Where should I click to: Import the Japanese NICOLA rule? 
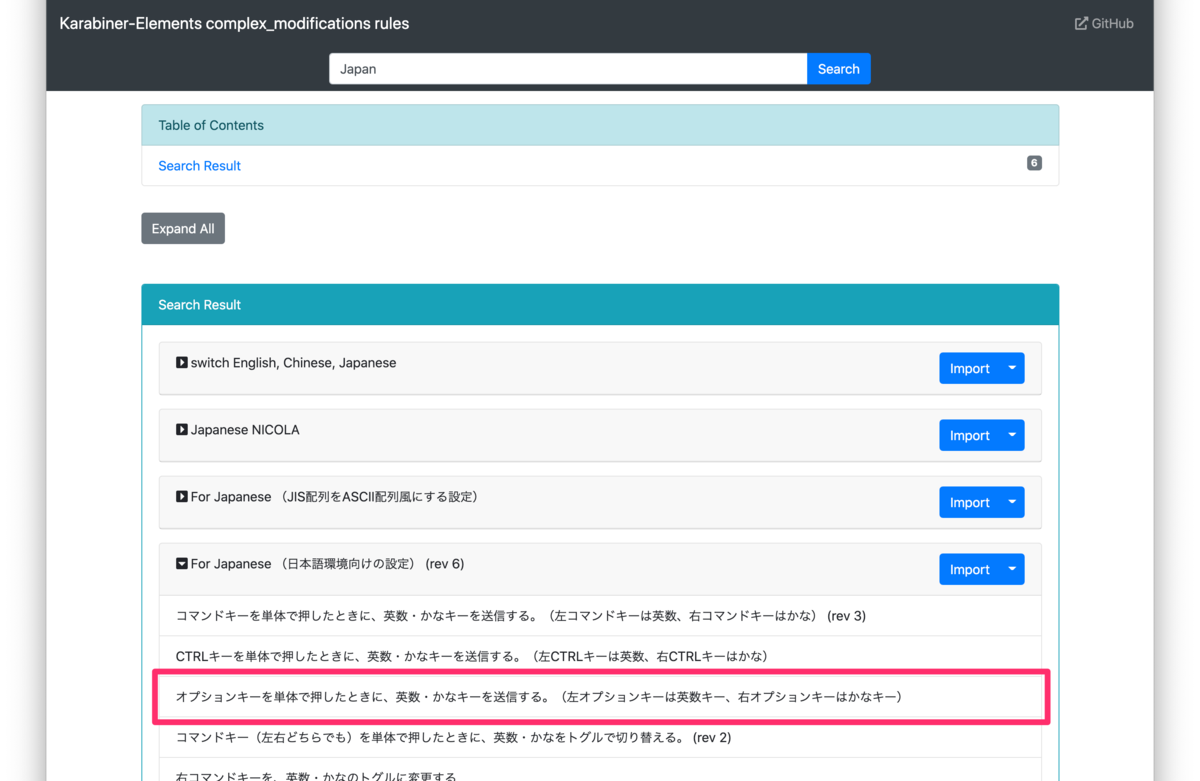[969, 436]
